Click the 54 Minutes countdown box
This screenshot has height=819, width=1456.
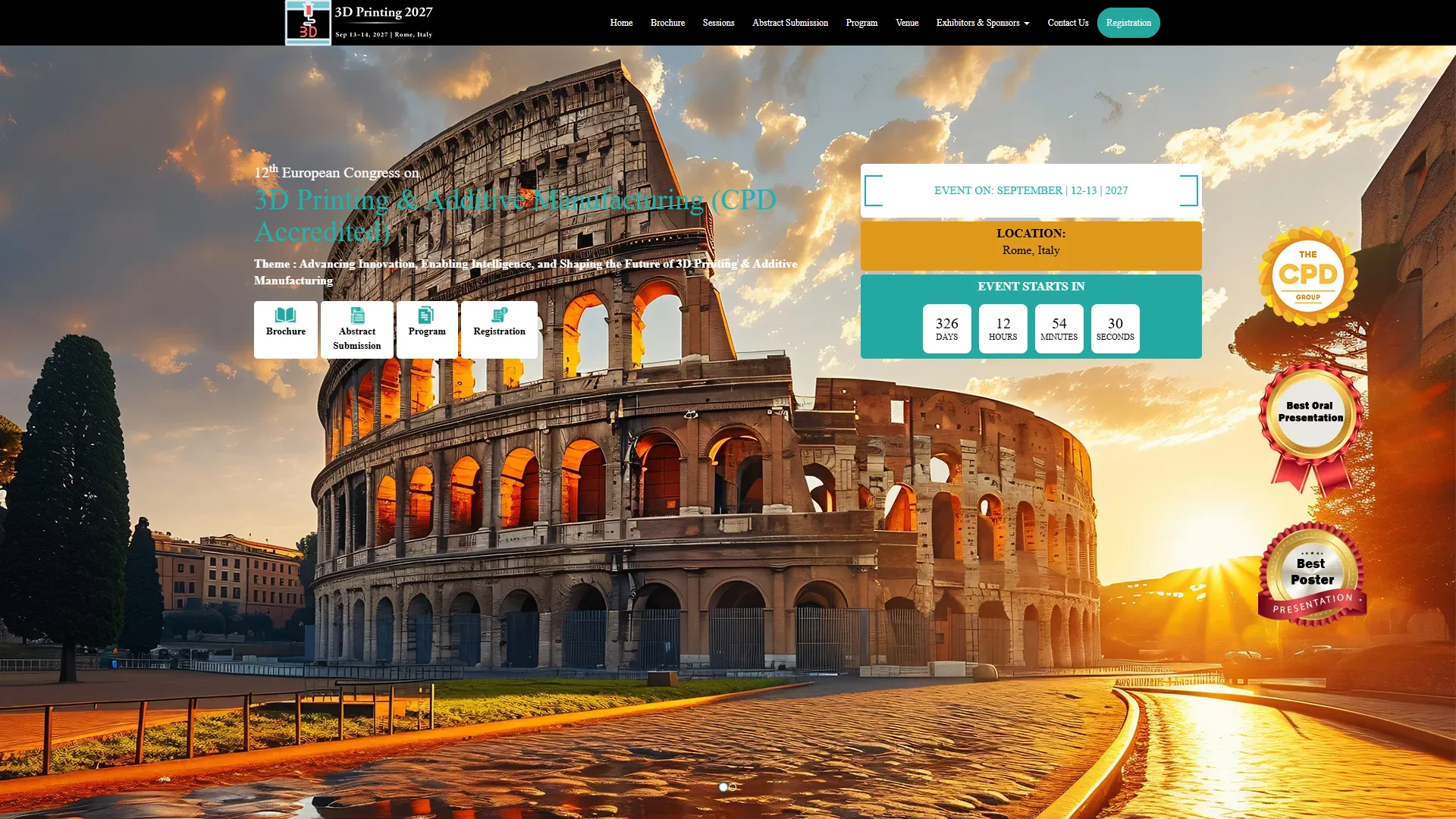(x=1059, y=328)
